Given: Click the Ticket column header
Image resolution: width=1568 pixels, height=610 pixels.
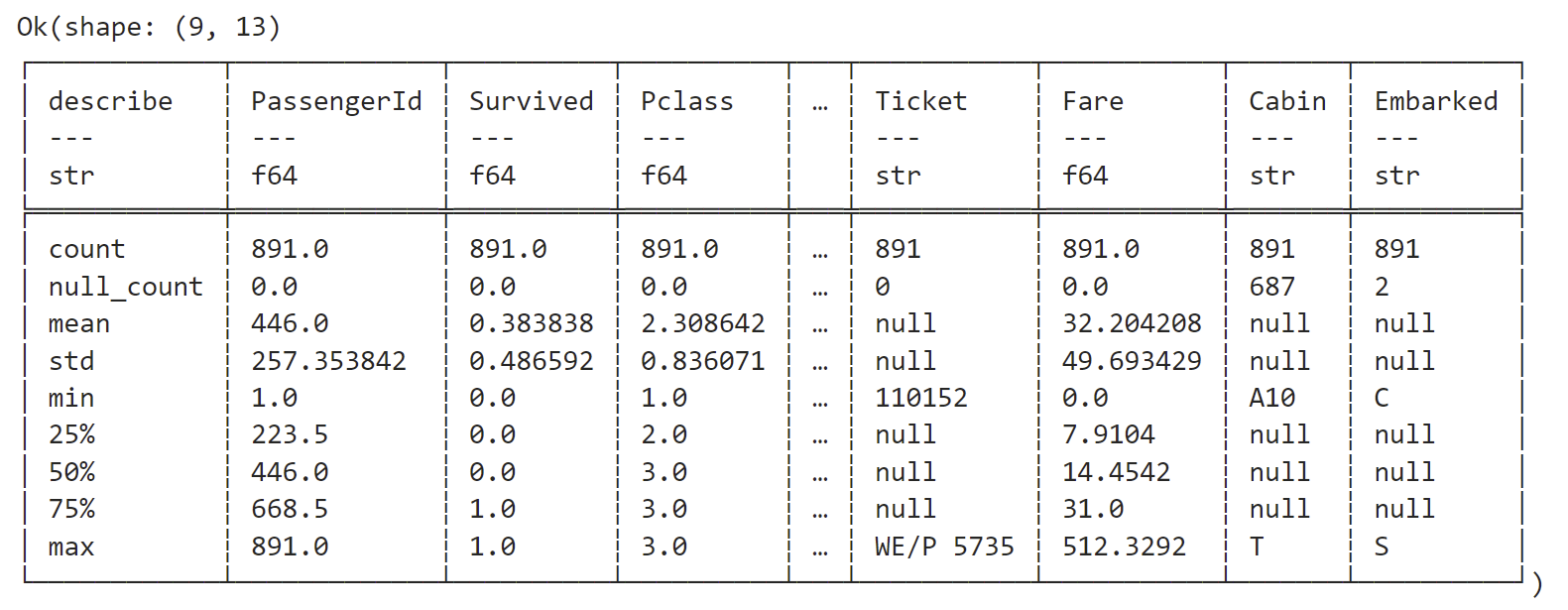Looking at the screenshot, I should [x=920, y=101].
